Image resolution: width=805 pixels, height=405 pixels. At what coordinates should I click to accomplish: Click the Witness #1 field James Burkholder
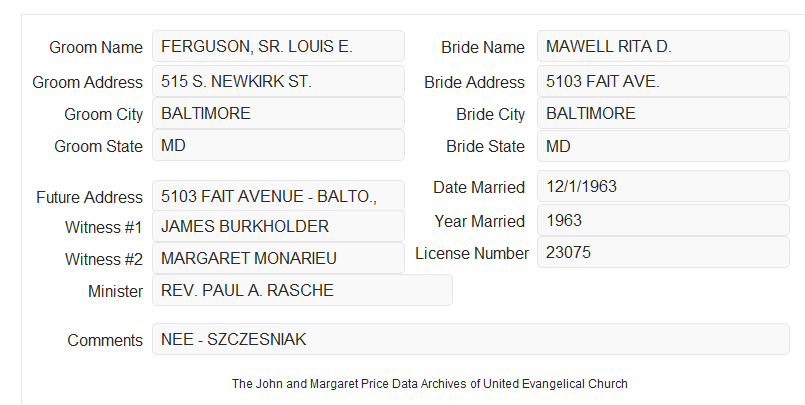[278, 226]
